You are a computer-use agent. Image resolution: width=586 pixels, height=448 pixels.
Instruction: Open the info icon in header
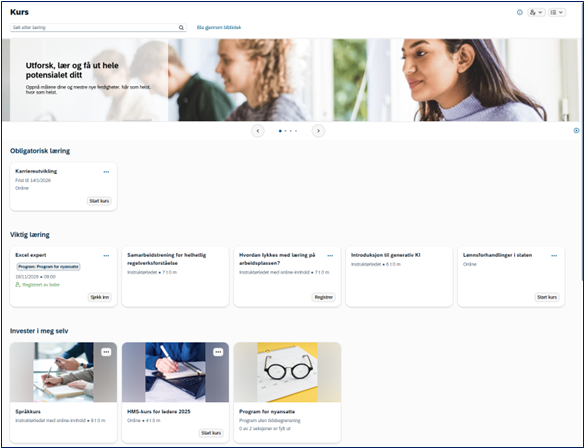pos(519,12)
